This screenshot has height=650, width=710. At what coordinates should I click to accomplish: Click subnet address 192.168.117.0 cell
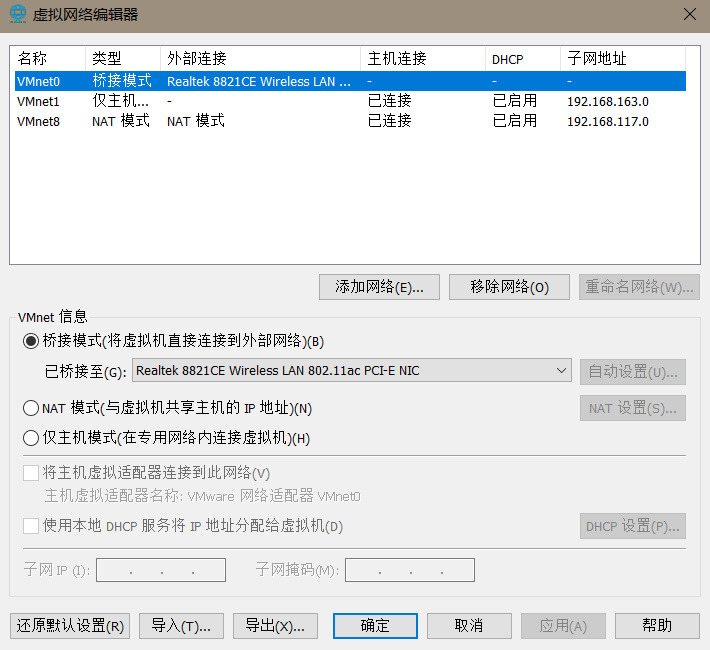tap(608, 121)
